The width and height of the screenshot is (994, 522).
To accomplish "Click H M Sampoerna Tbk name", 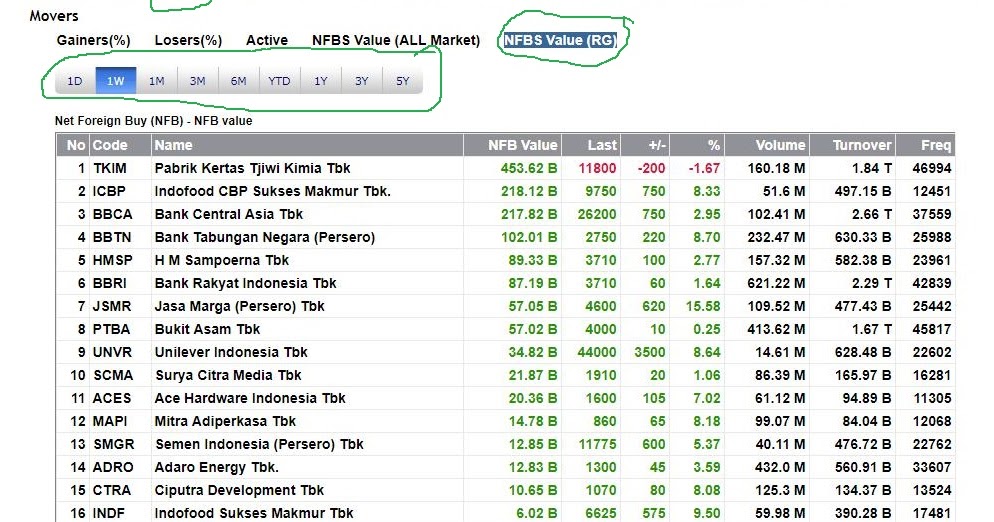I will (x=222, y=260).
